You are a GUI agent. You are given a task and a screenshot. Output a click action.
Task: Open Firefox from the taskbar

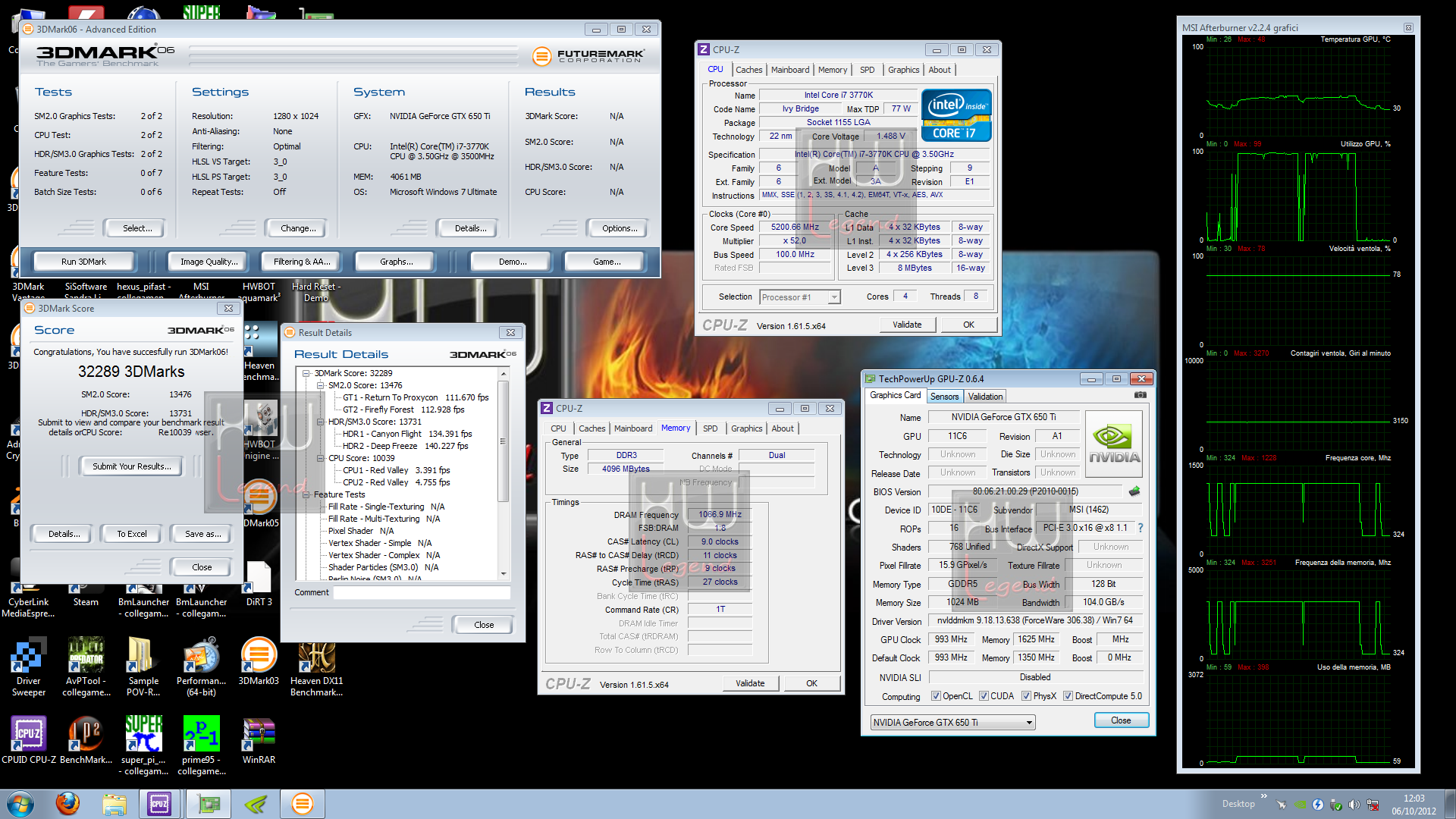(x=67, y=804)
